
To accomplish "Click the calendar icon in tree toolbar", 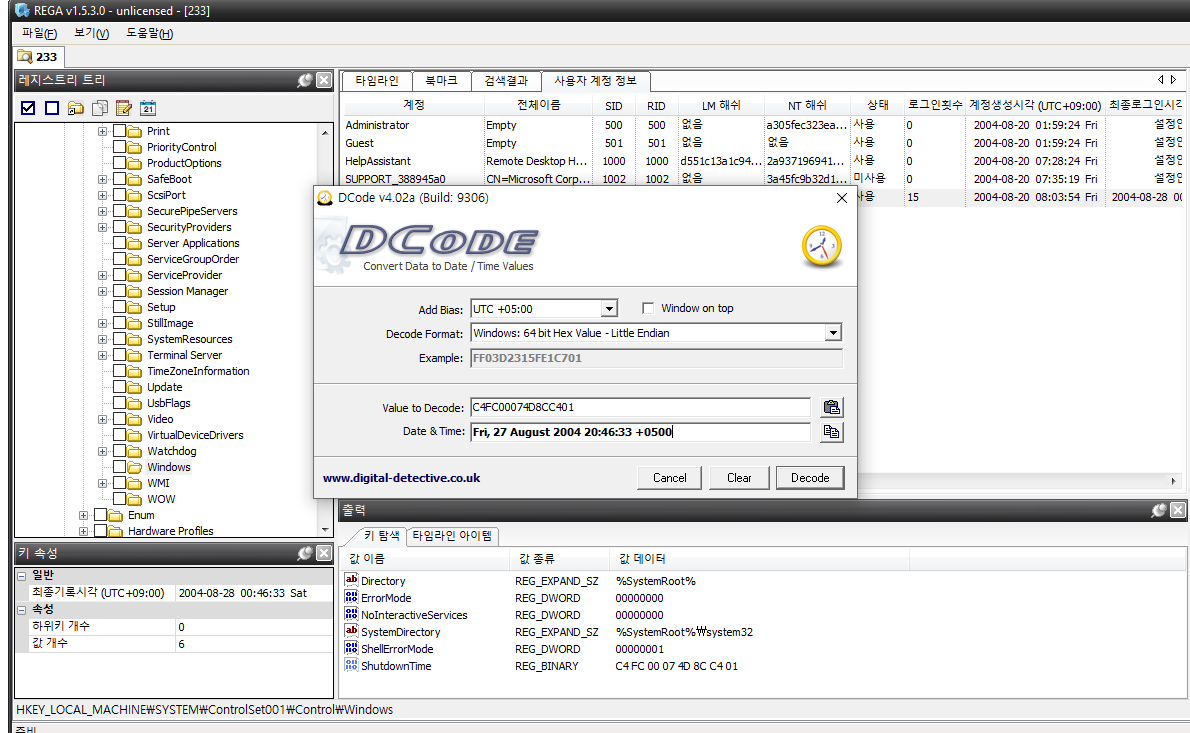I will pos(148,108).
